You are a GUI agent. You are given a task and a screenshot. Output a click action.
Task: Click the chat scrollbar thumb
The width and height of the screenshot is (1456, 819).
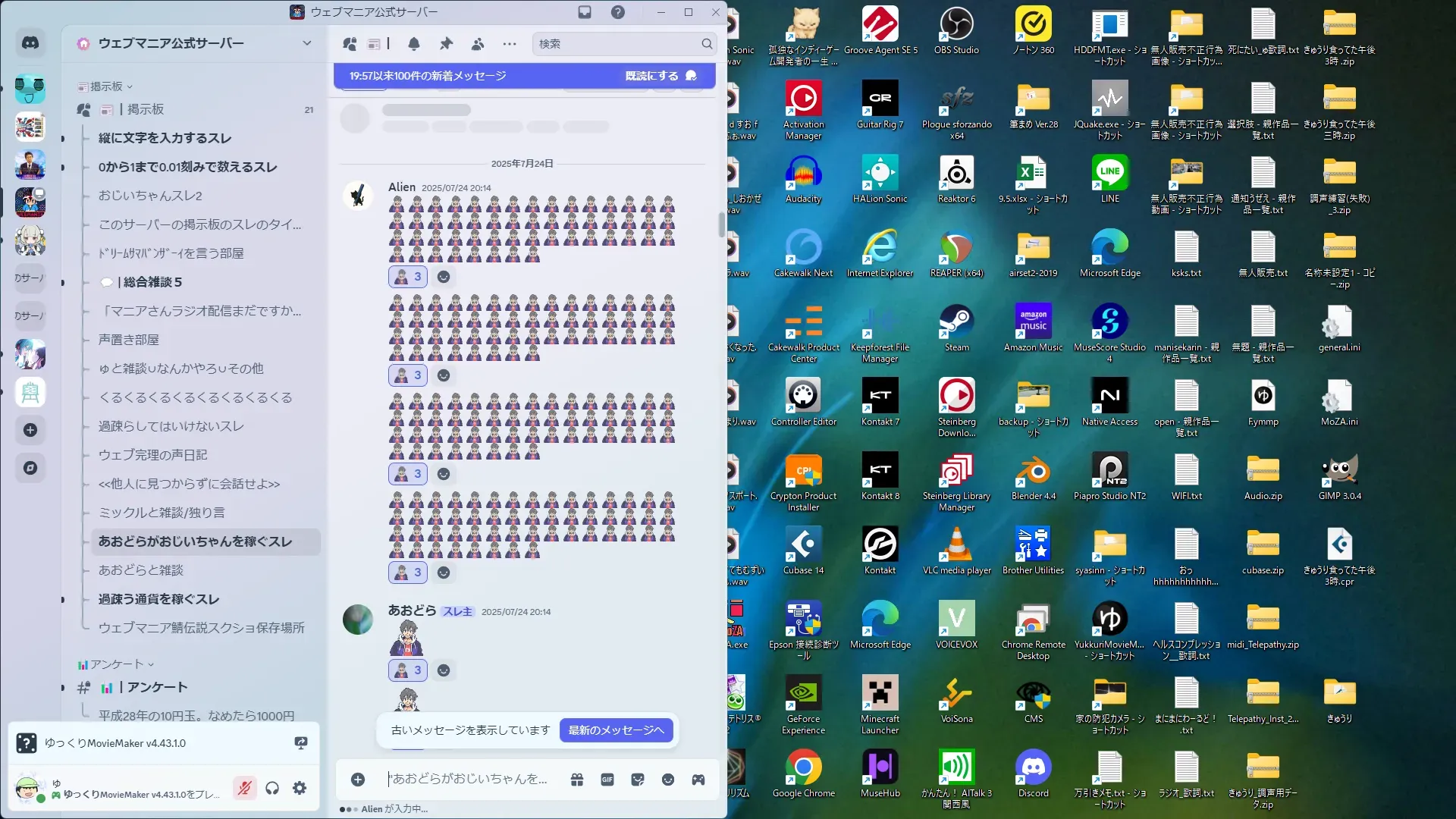[x=721, y=224]
